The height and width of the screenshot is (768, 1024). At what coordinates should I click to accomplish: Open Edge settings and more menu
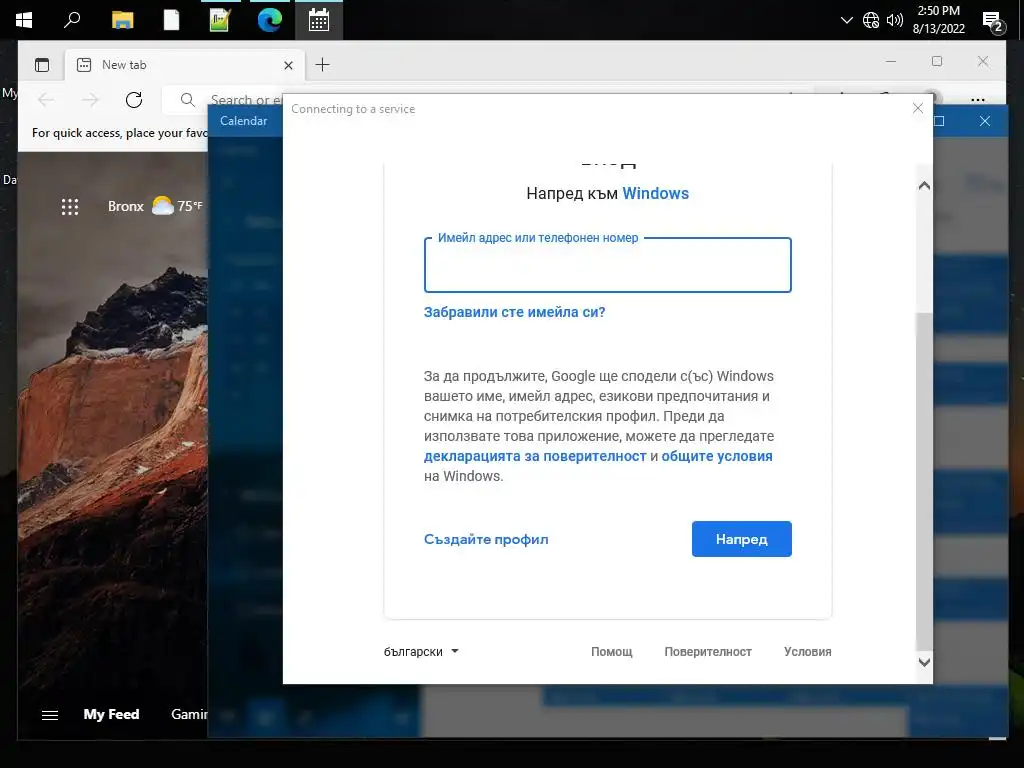click(978, 100)
